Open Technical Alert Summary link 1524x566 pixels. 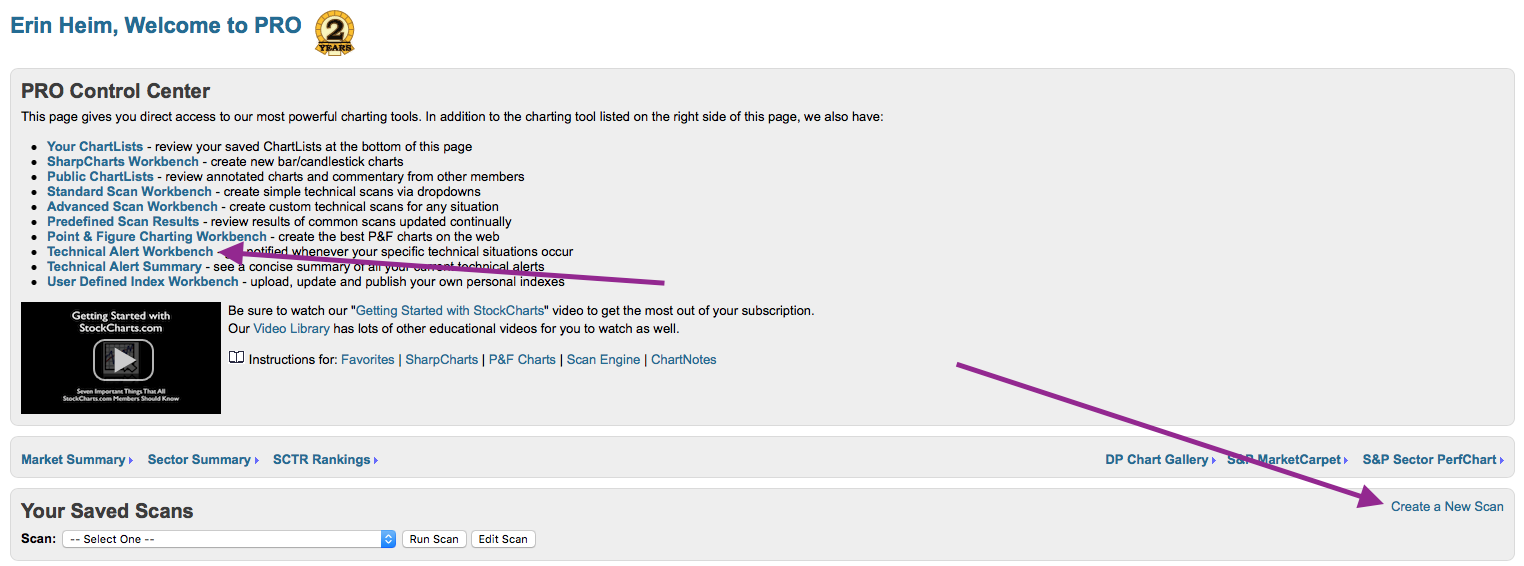tap(124, 266)
